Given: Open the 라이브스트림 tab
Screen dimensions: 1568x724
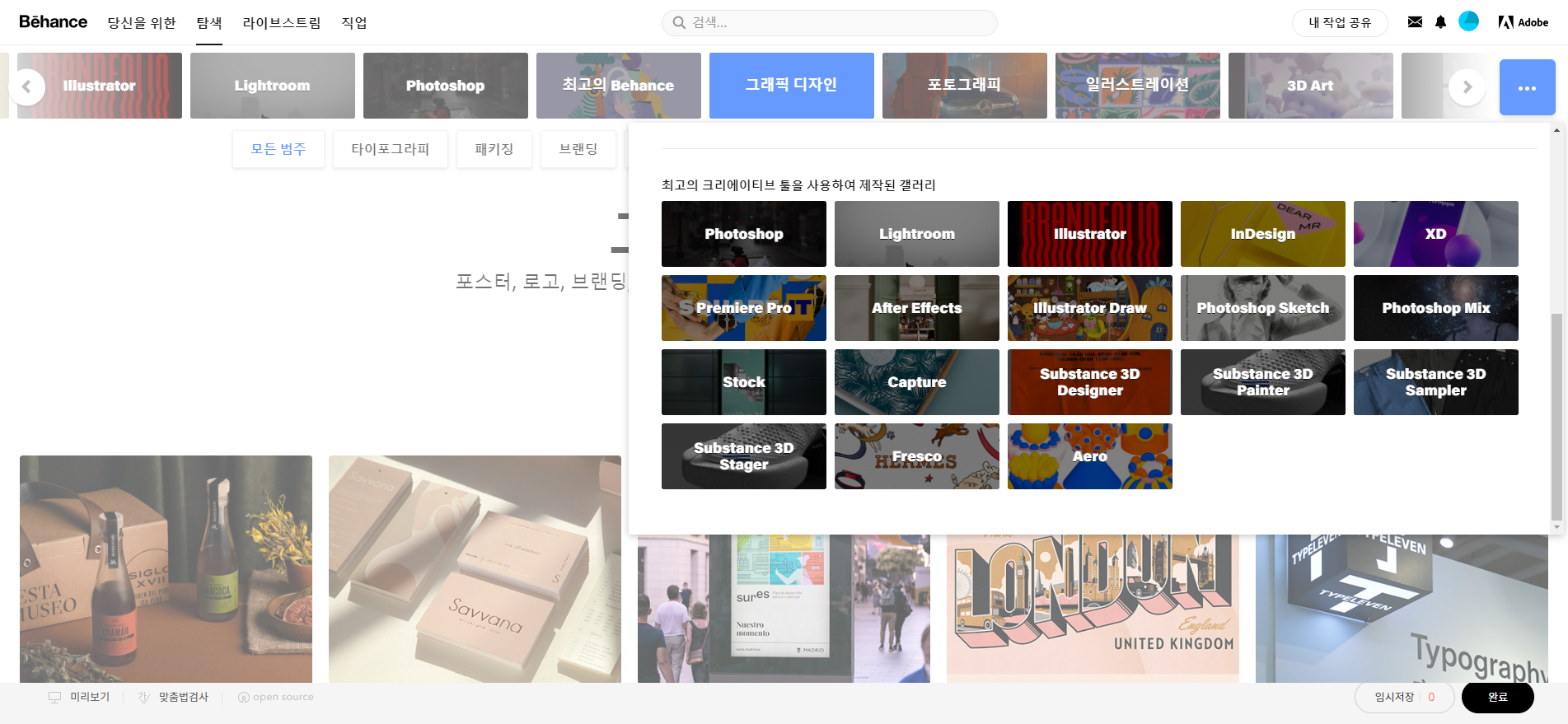Looking at the screenshot, I should [x=282, y=23].
